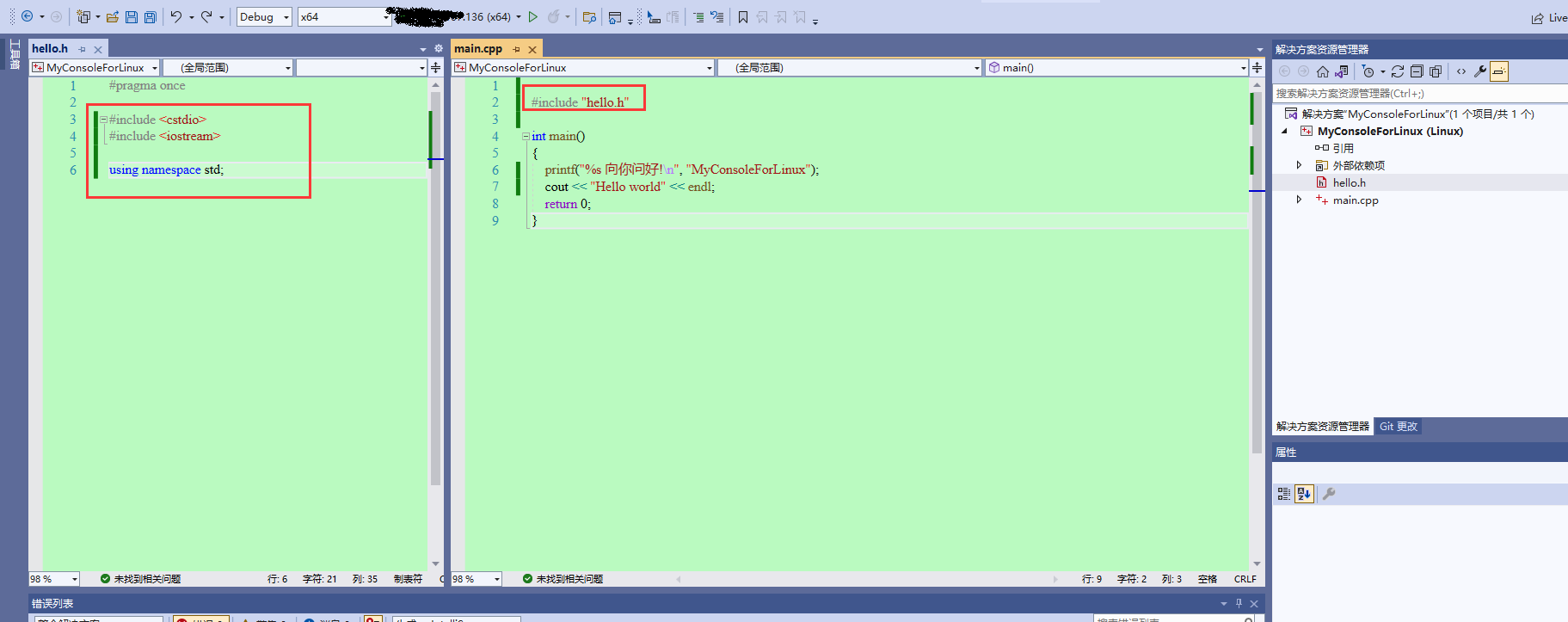Switch views with the Solution Explorer Visual Studio icon
Image resolution: width=1568 pixels, height=622 pixels.
tap(1342, 71)
